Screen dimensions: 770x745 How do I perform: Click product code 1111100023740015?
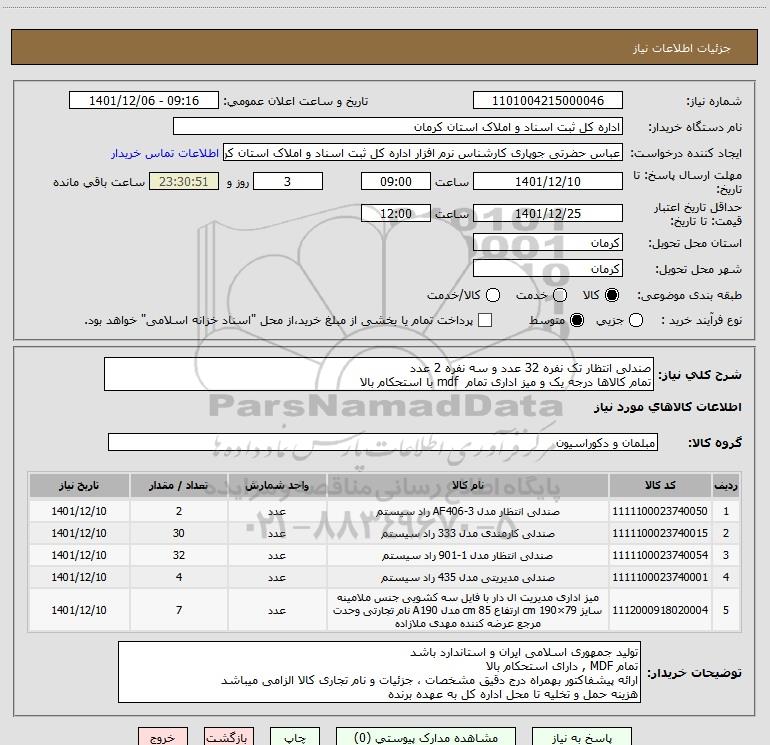click(660, 533)
